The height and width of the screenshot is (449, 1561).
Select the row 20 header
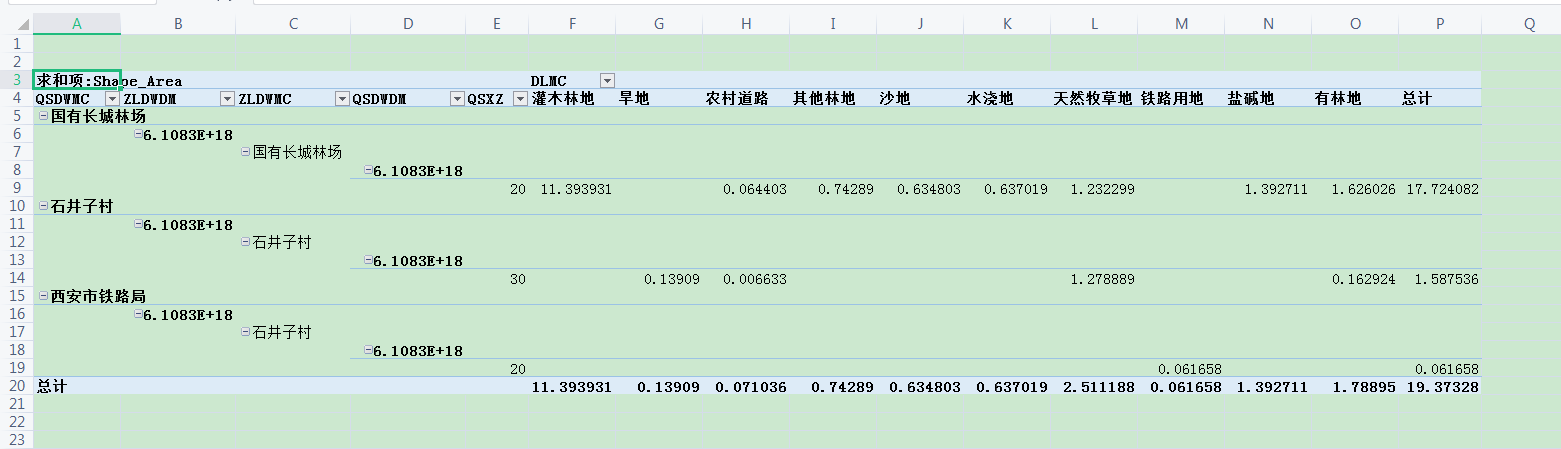[x=15, y=385]
